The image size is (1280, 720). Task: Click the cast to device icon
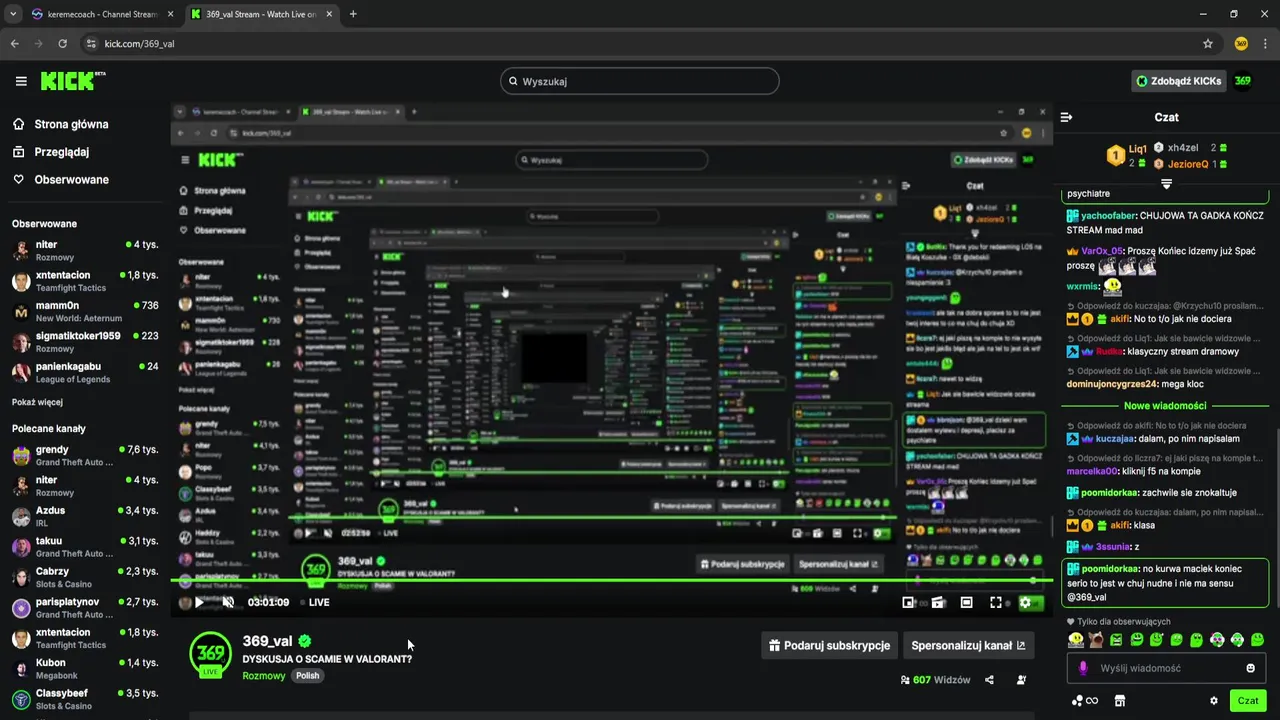tap(938, 602)
